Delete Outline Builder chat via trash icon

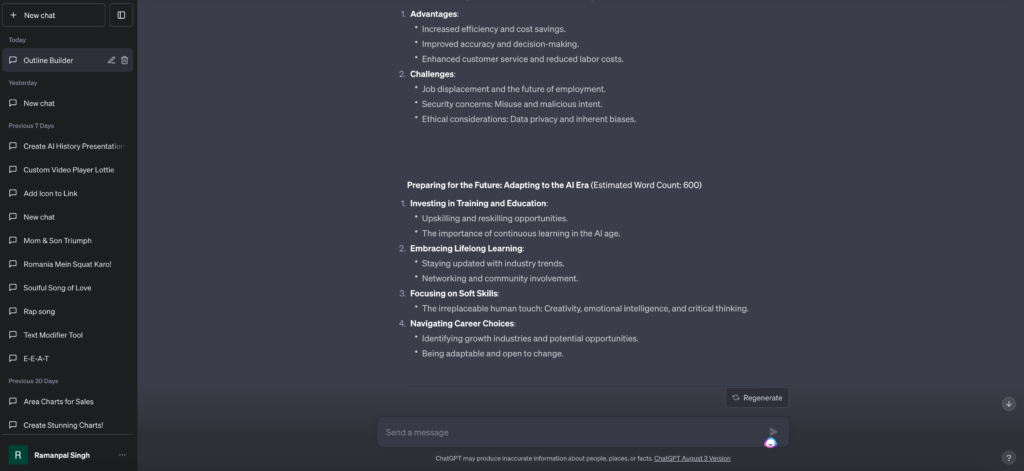point(125,60)
